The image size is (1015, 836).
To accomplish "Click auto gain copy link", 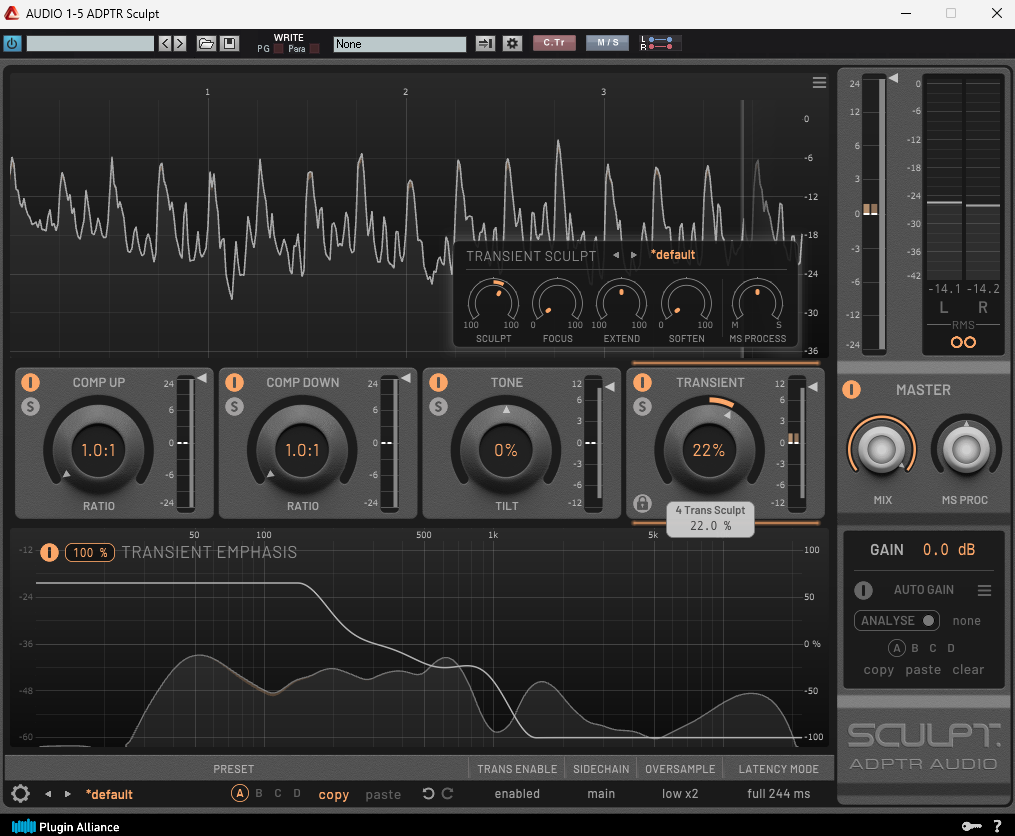I will click(x=878, y=670).
